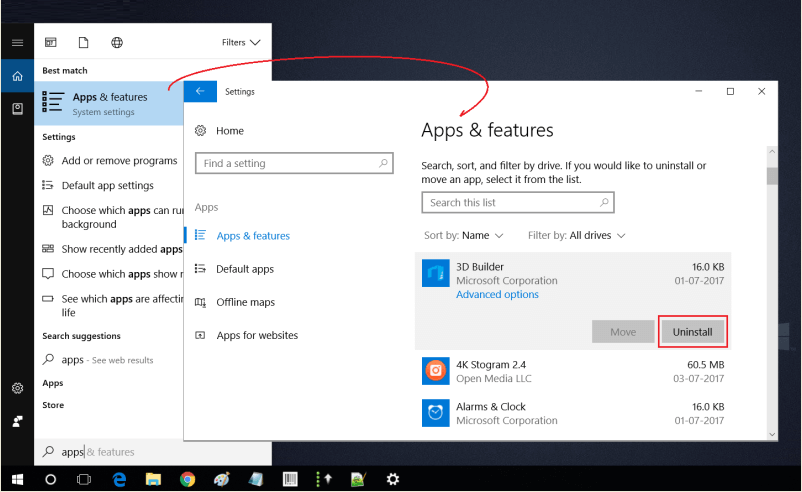Open the Filter by All drives dropdown
This screenshot has height=492, width=802.
click(576, 235)
